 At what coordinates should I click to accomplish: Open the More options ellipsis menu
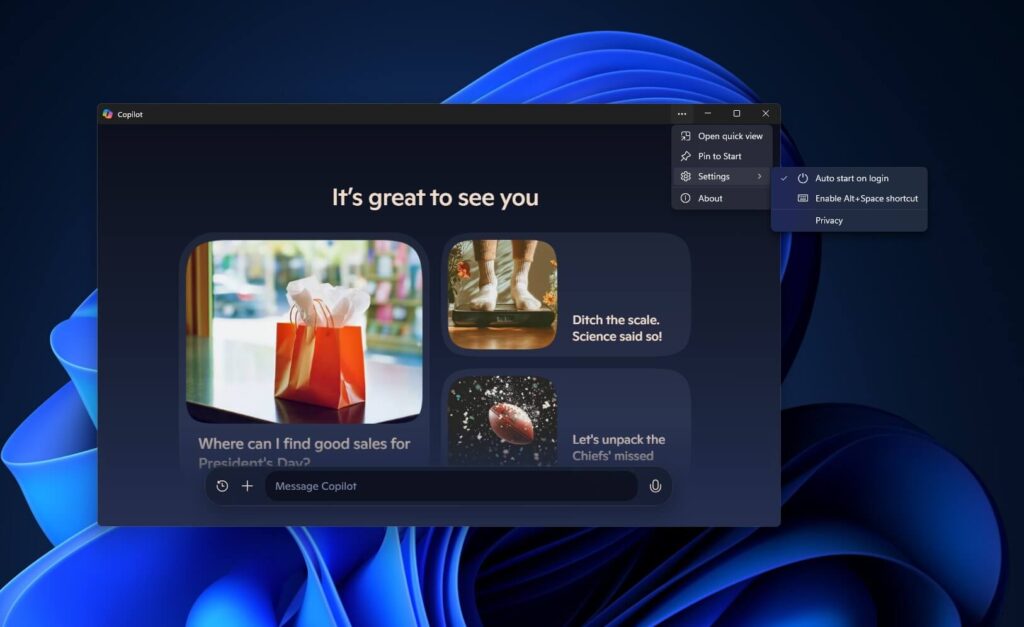pyautogui.click(x=681, y=114)
